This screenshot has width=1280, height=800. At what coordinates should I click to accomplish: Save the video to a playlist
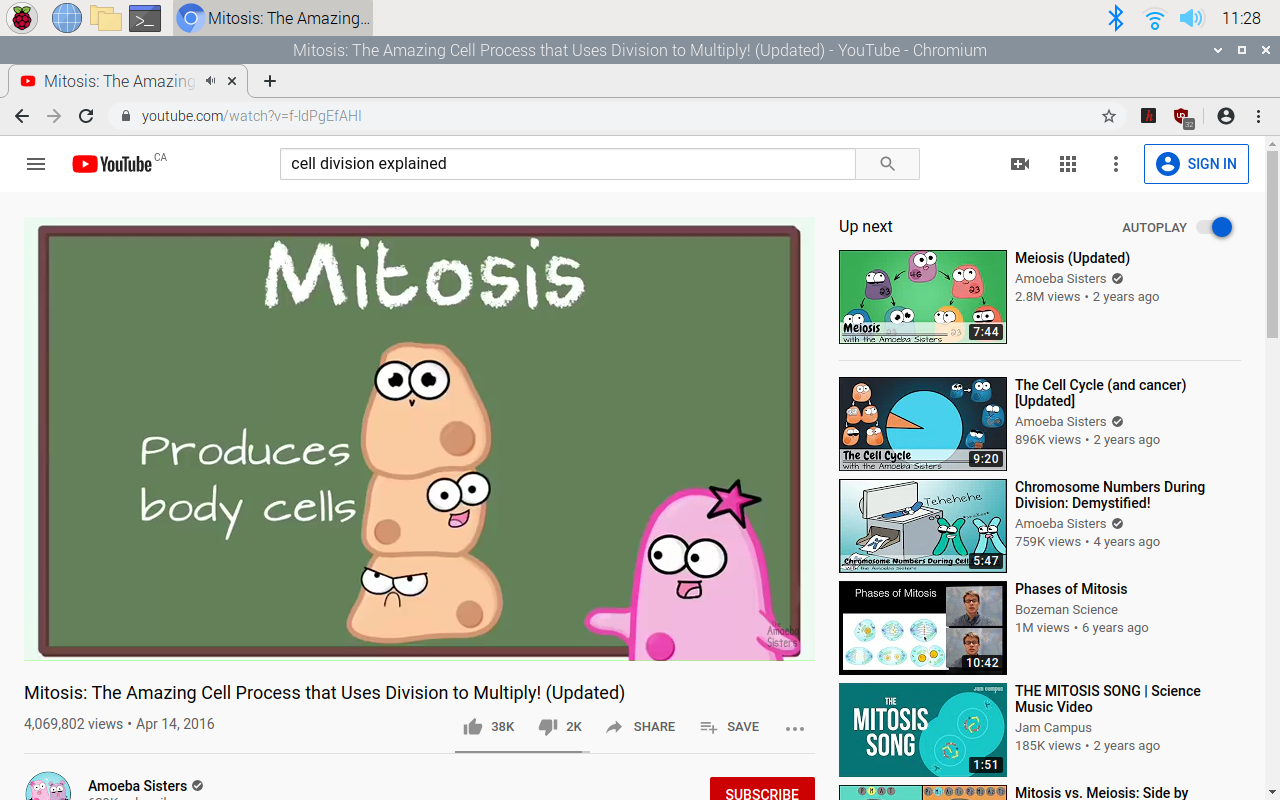pyautogui.click(x=729, y=727)
